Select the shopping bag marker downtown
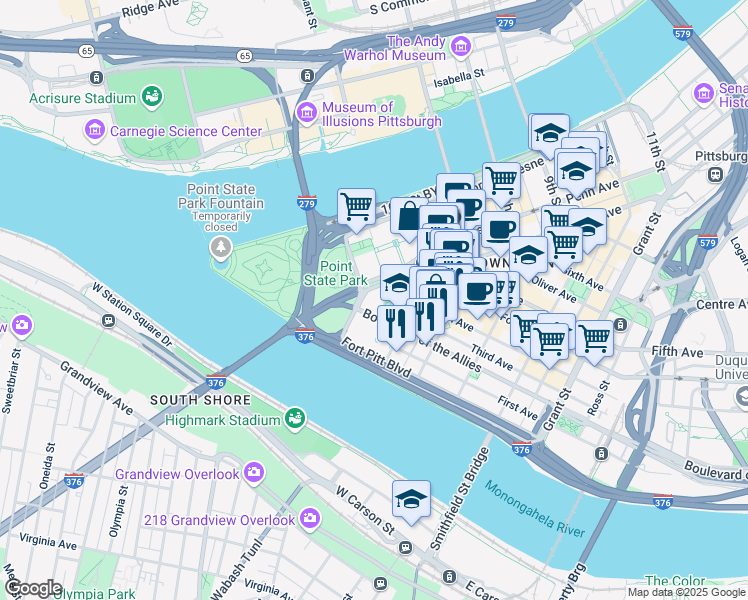The image size is (748, 600). [x=407, y=217]
